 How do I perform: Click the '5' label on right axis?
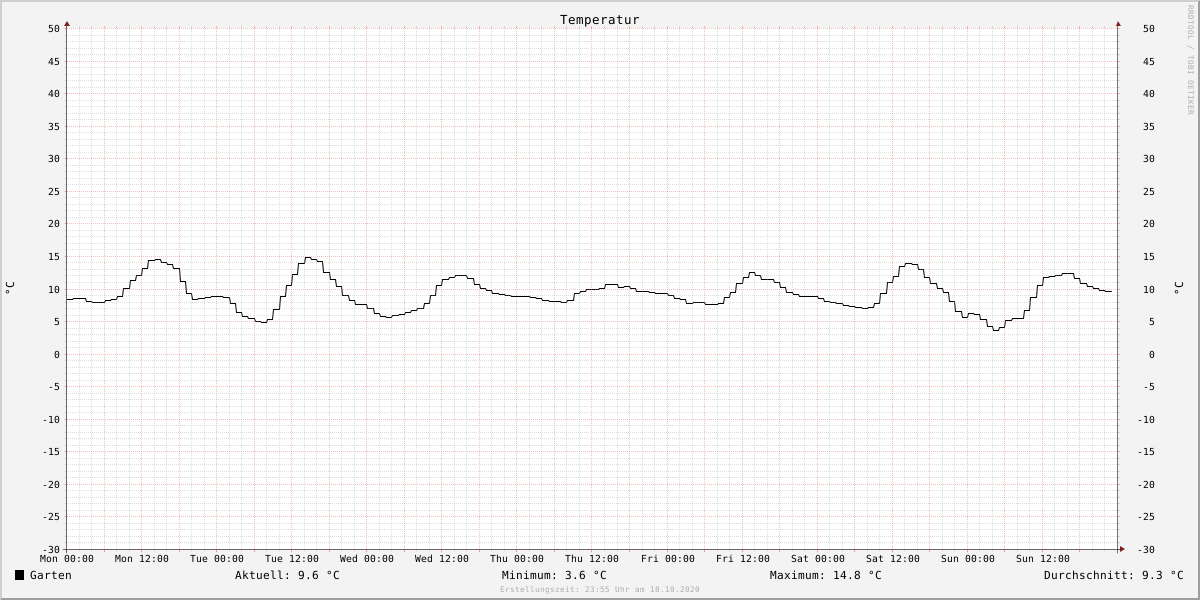(1151, 322)
